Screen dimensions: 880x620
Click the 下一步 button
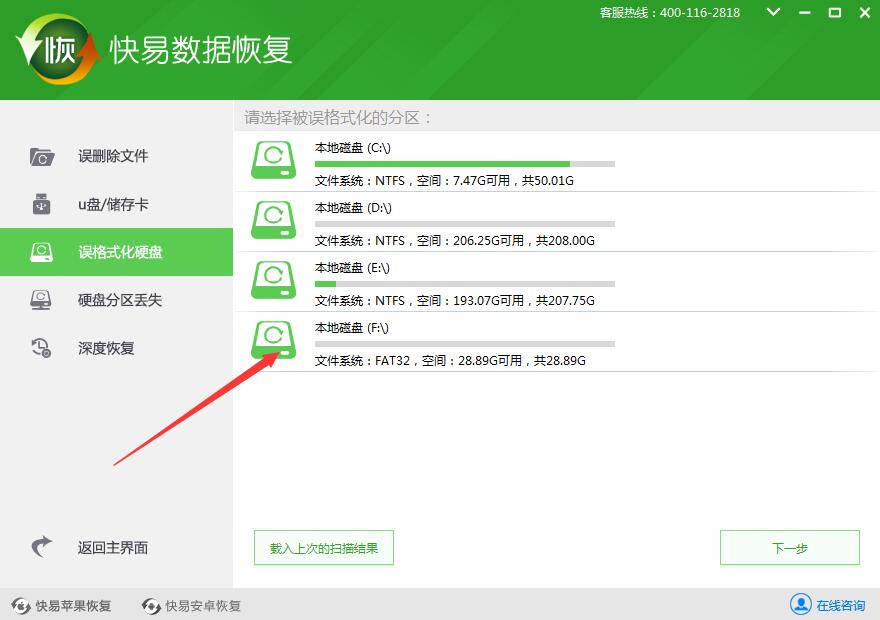pos(789,548)
